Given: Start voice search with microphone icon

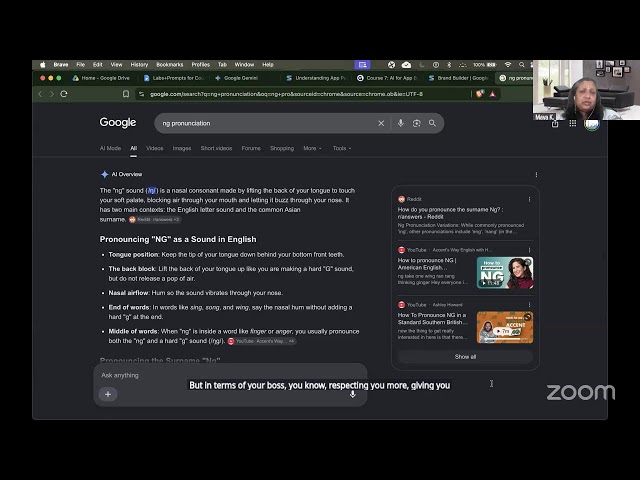Looking at the screenshot, I should (400, 123).
